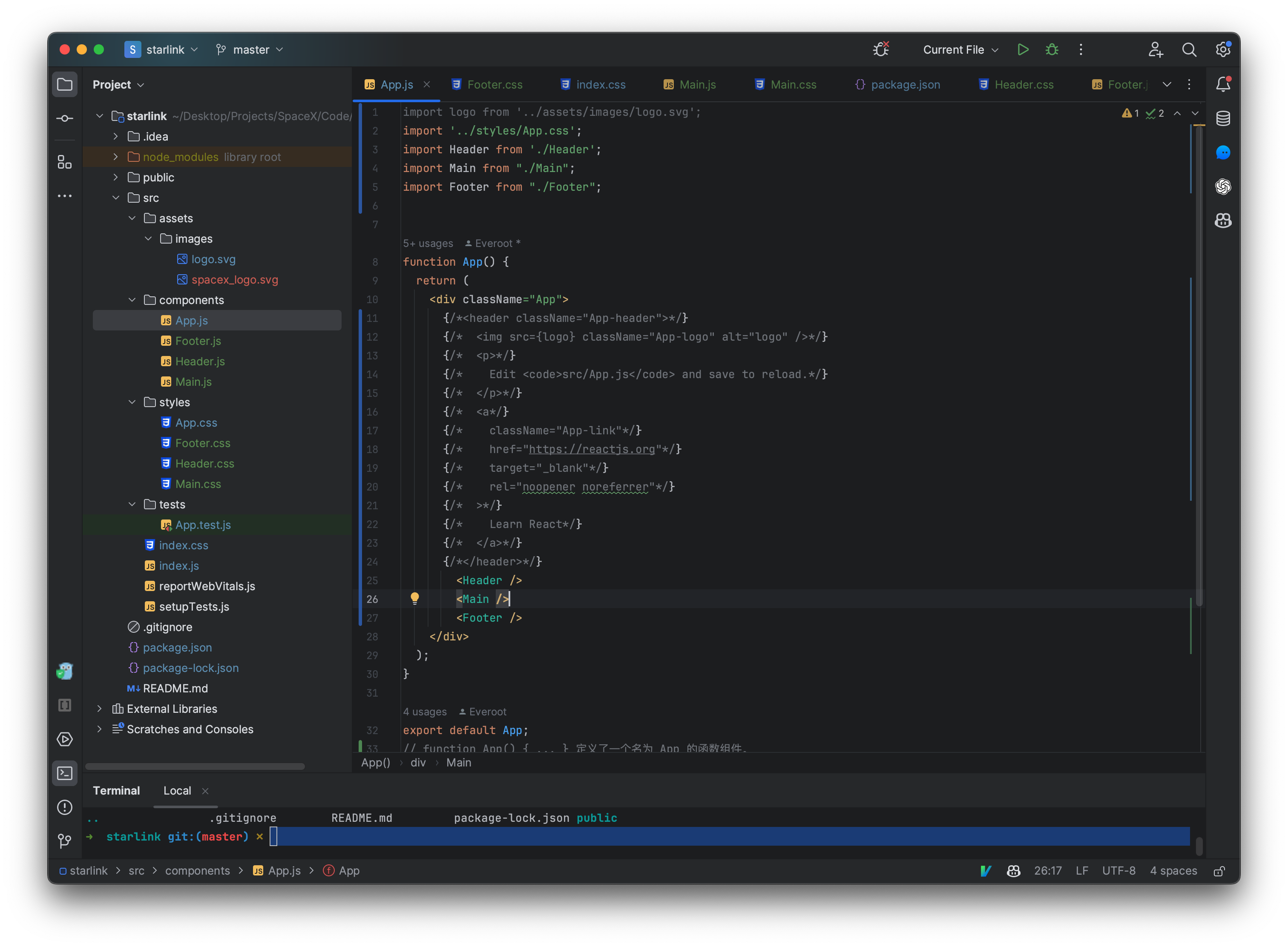The image size is (1288, 947).
Task: Switch to the Footer.css editor tab
Action: 494,84
